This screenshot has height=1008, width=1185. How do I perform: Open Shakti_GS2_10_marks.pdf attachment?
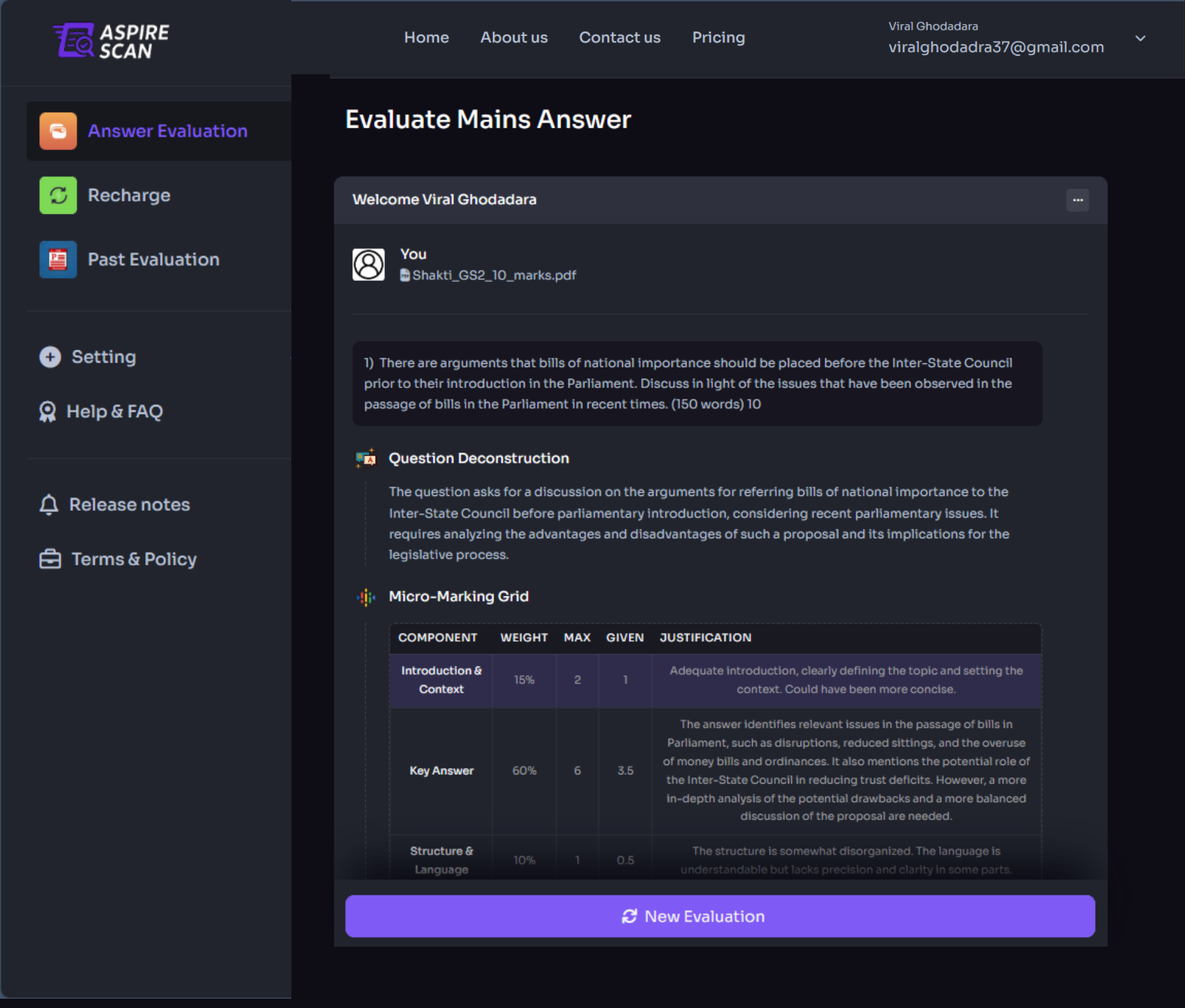(x=493, y=275)
